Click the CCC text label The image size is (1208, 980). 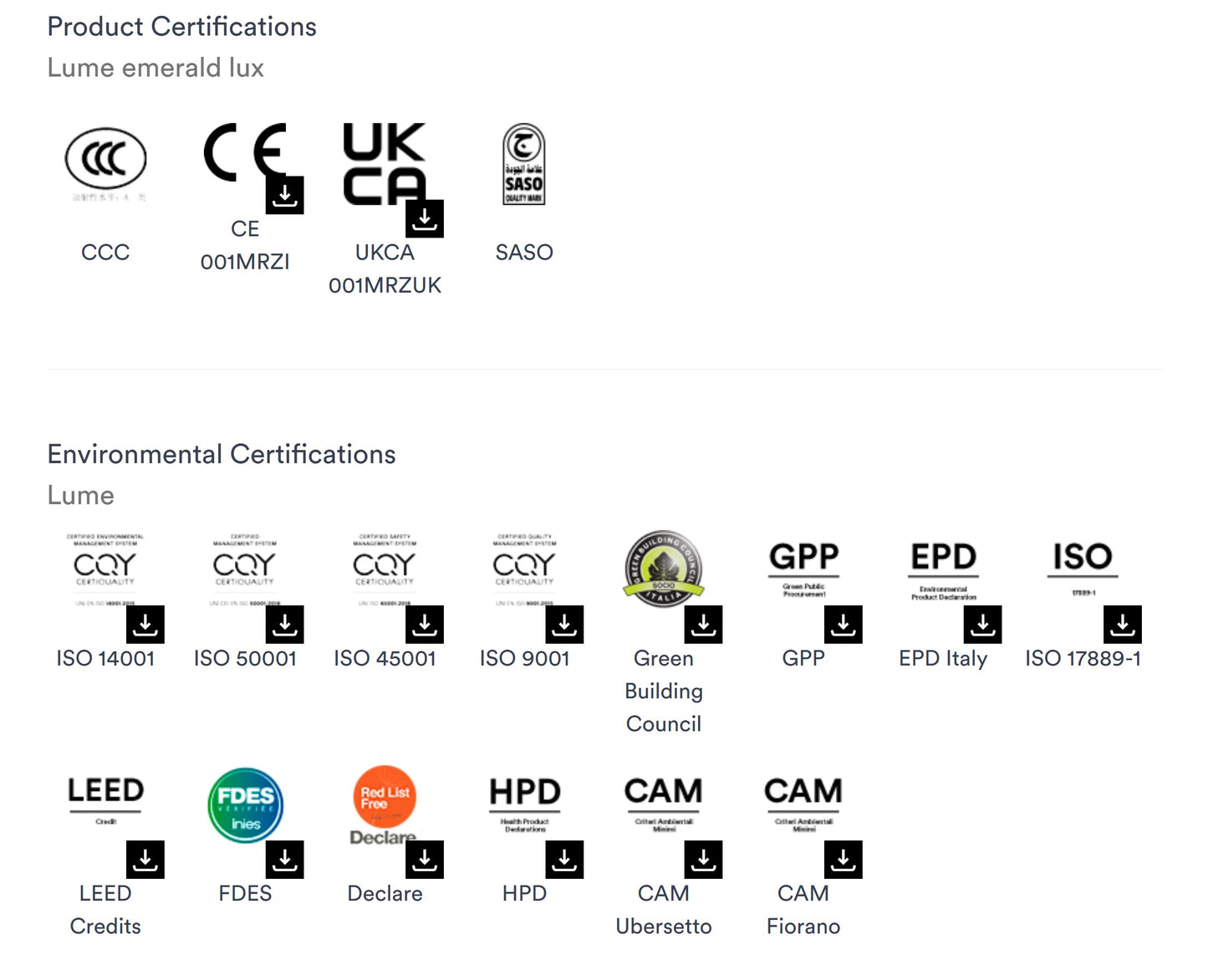pyautogui.click(x=105, y=253)
